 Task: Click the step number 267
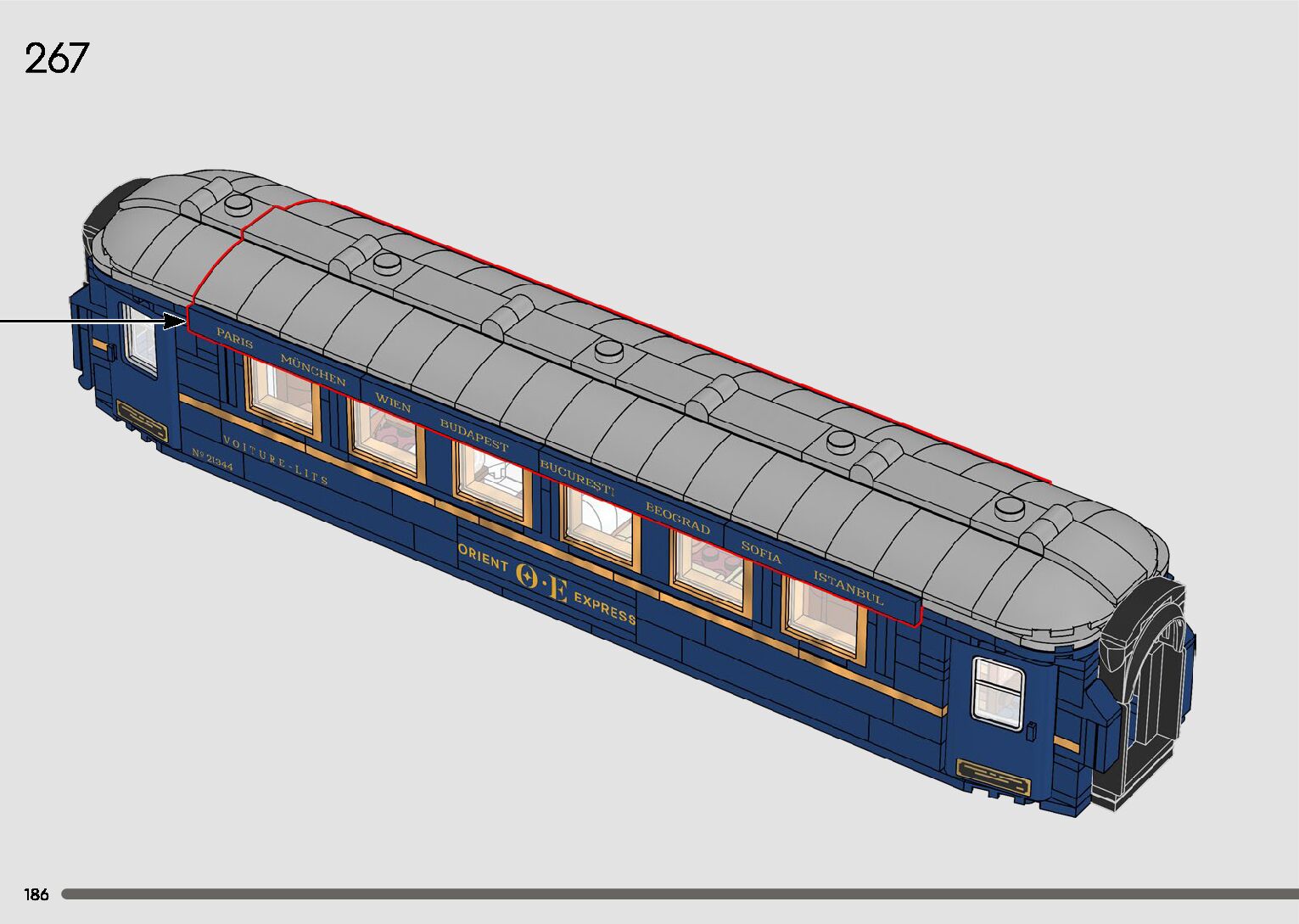(57, 59)
